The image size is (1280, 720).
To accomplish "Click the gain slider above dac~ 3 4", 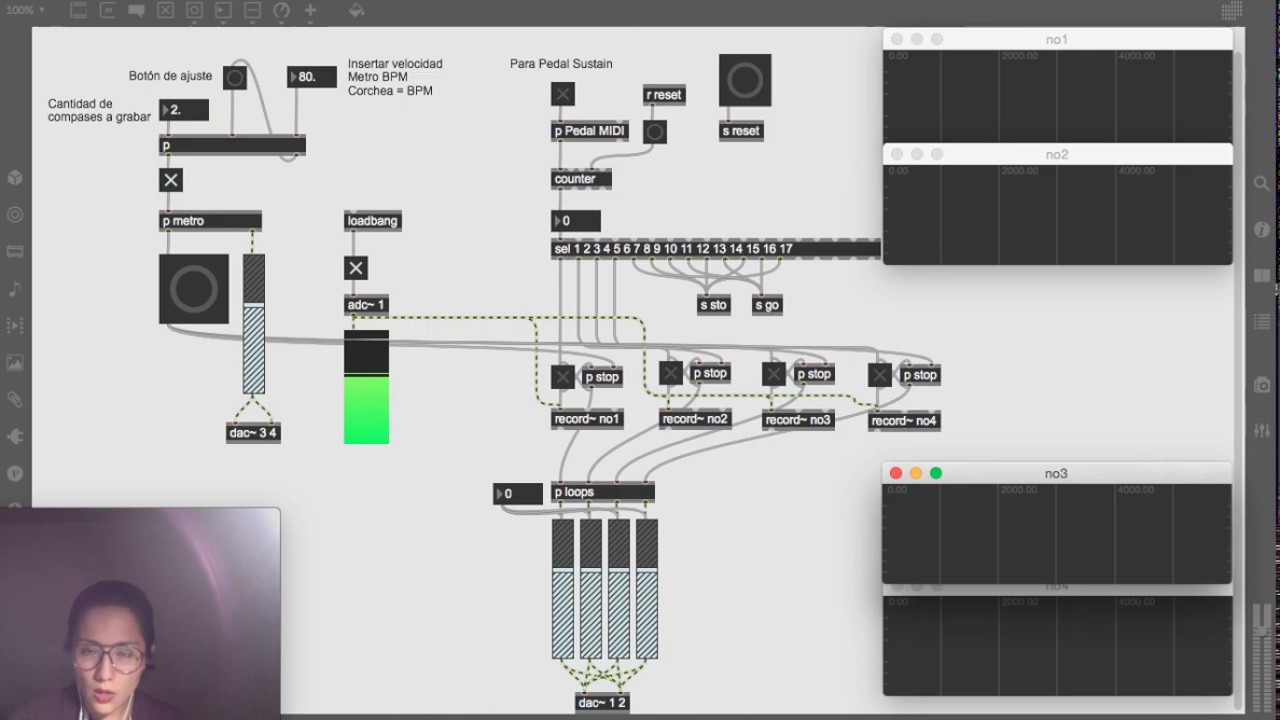I will 254,323.
